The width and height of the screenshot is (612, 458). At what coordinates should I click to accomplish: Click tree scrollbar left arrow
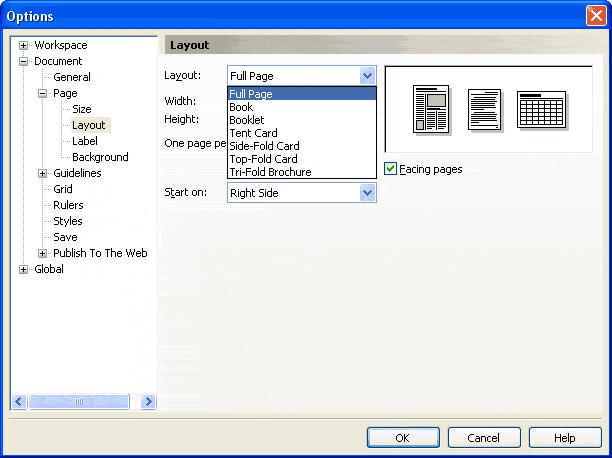click(x=19, y=401)
